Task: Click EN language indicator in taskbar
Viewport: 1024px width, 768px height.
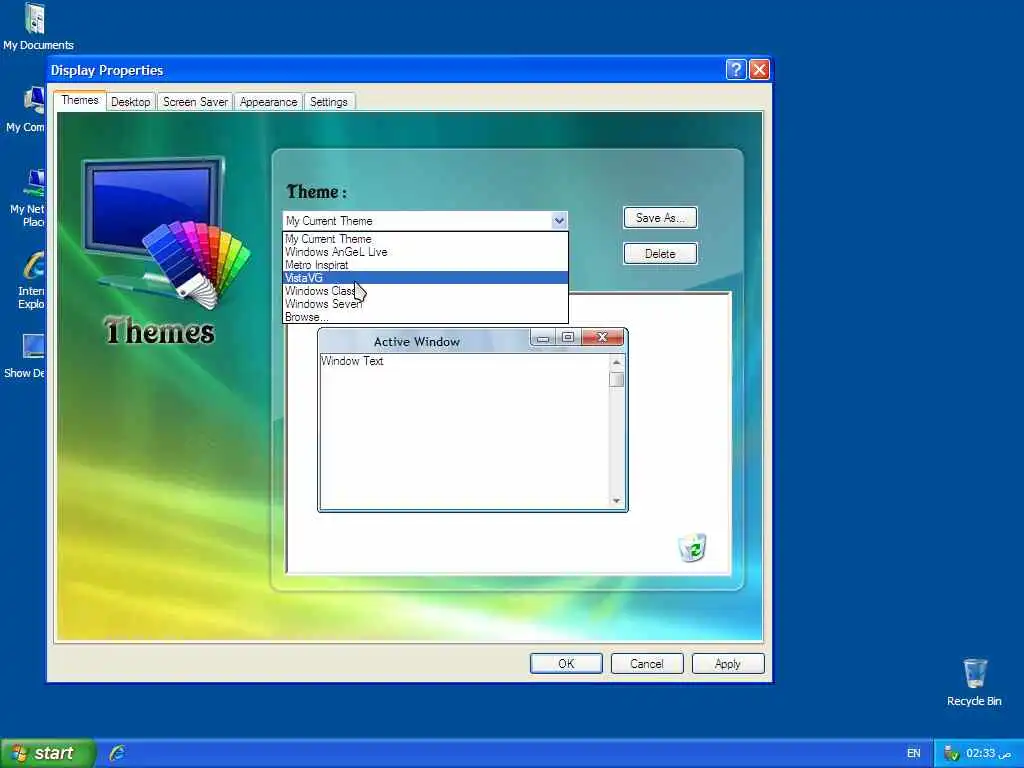Action: click(x=914, y=754)
